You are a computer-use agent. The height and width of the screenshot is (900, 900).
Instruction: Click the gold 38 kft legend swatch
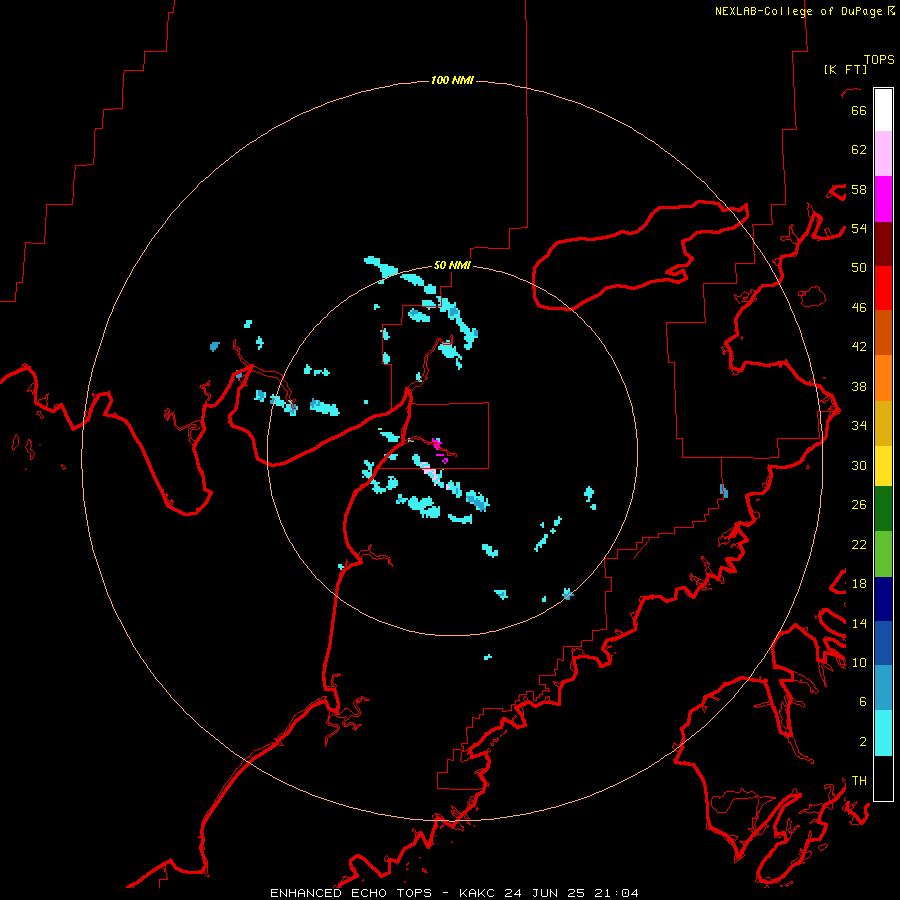click(x=883, y=424)
